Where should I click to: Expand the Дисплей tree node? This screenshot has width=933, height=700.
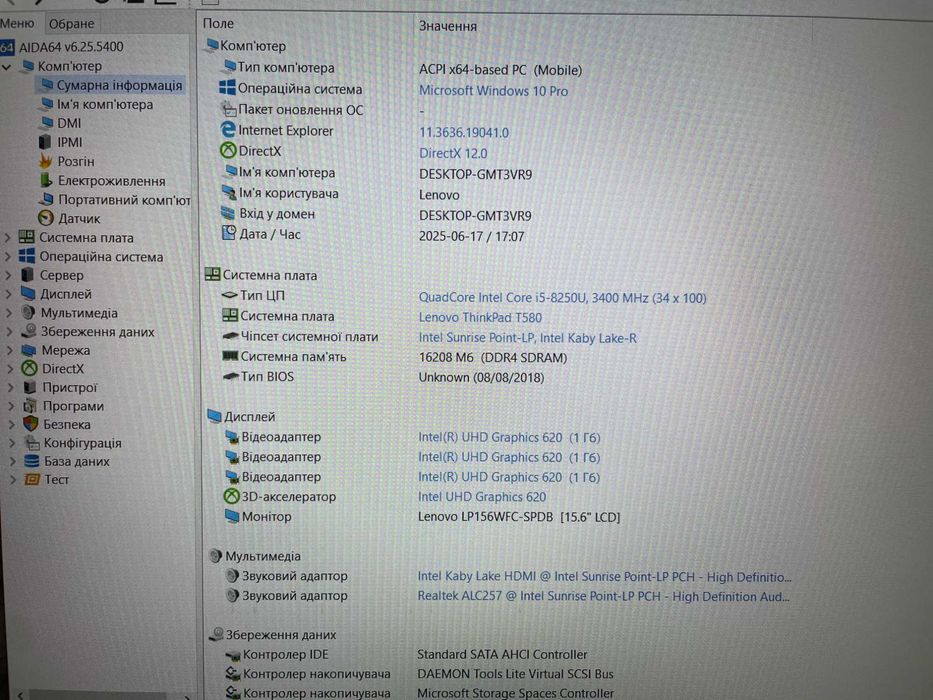(x=8, y=294)
